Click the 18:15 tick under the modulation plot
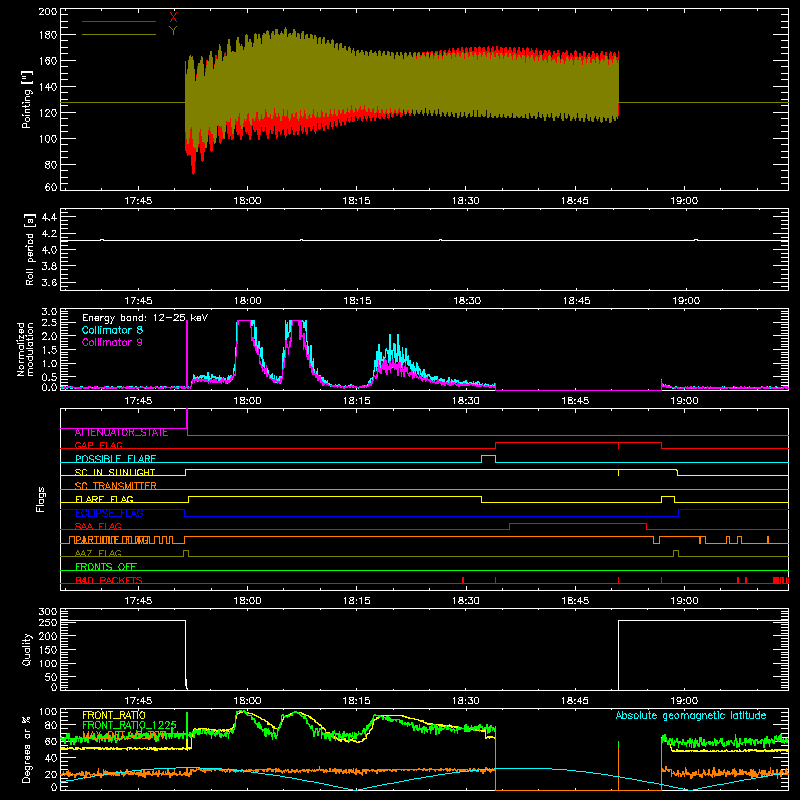Viewport: 800px width, 800px height. coord(356,401)
